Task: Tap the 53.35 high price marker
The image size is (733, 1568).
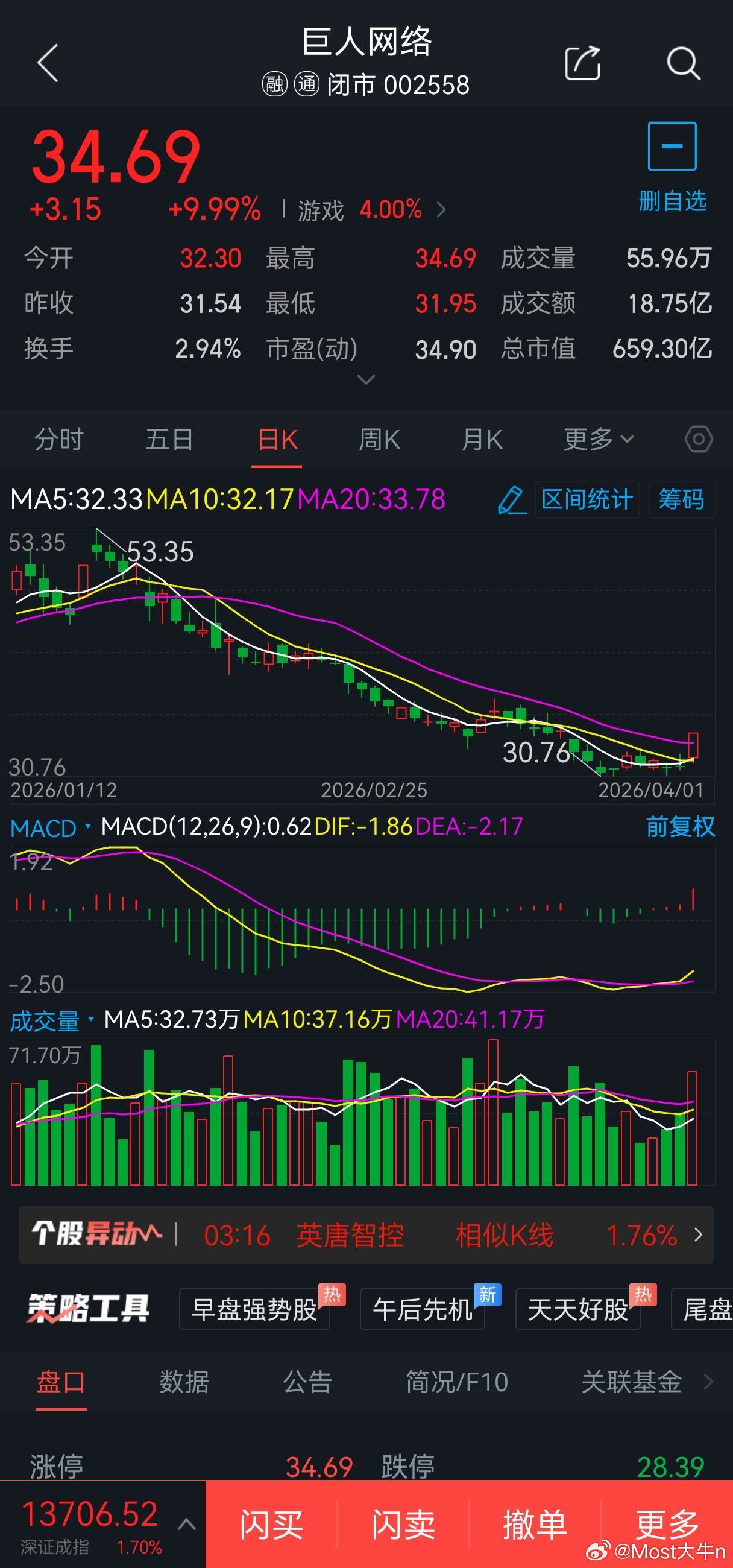Action: (x=160, y=552)
